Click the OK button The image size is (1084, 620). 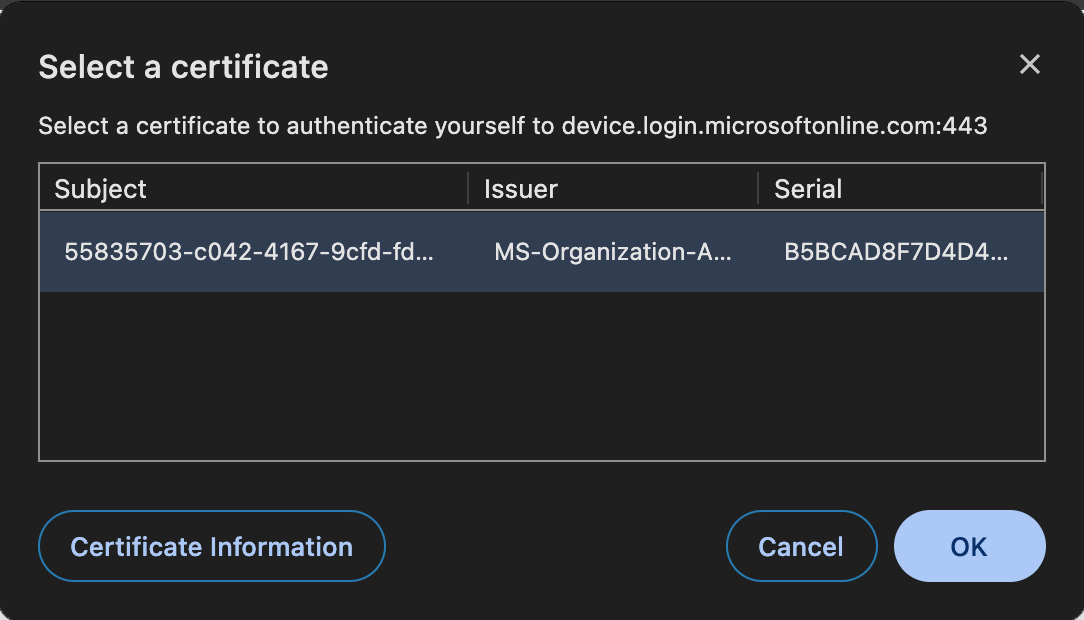(x=969, y=546)
